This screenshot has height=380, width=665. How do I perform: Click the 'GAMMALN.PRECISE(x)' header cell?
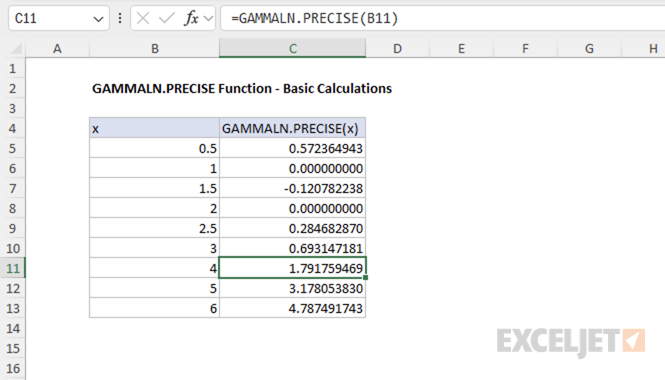point(292,128)
